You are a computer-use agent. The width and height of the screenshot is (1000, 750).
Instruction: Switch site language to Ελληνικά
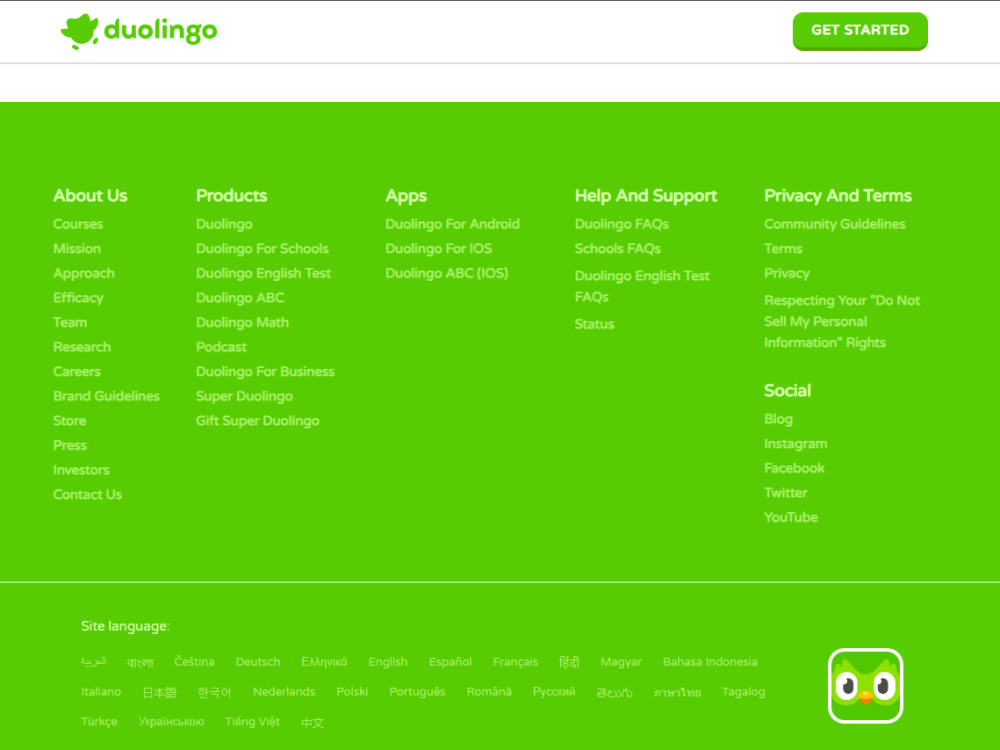tap(324, 662)
